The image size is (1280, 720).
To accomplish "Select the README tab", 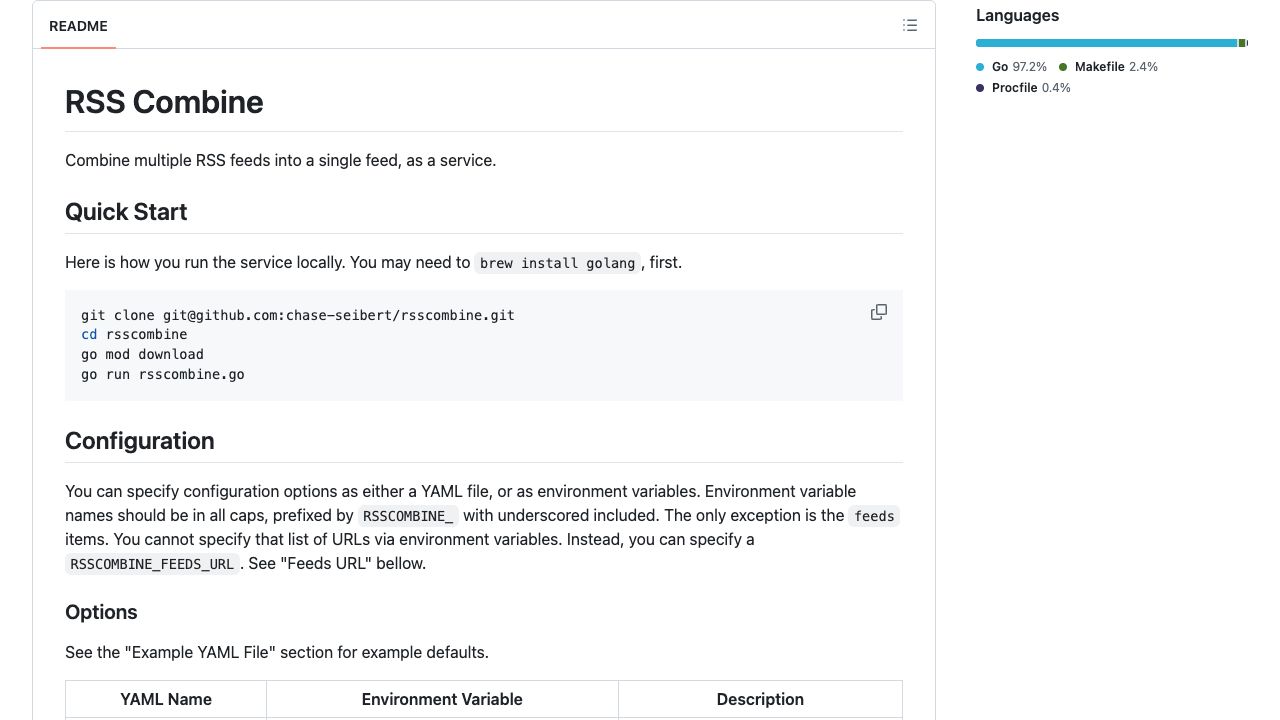I will pos(78,26).
